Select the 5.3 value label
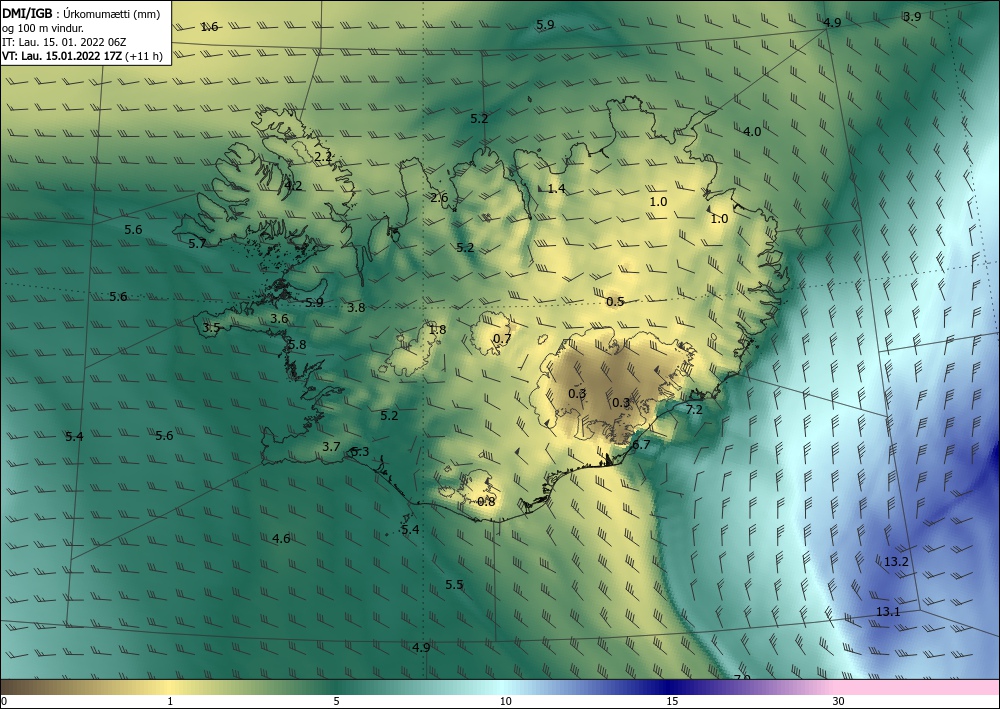The height and width of the screenshot is (709, 1000). click(x=360, y=452)
